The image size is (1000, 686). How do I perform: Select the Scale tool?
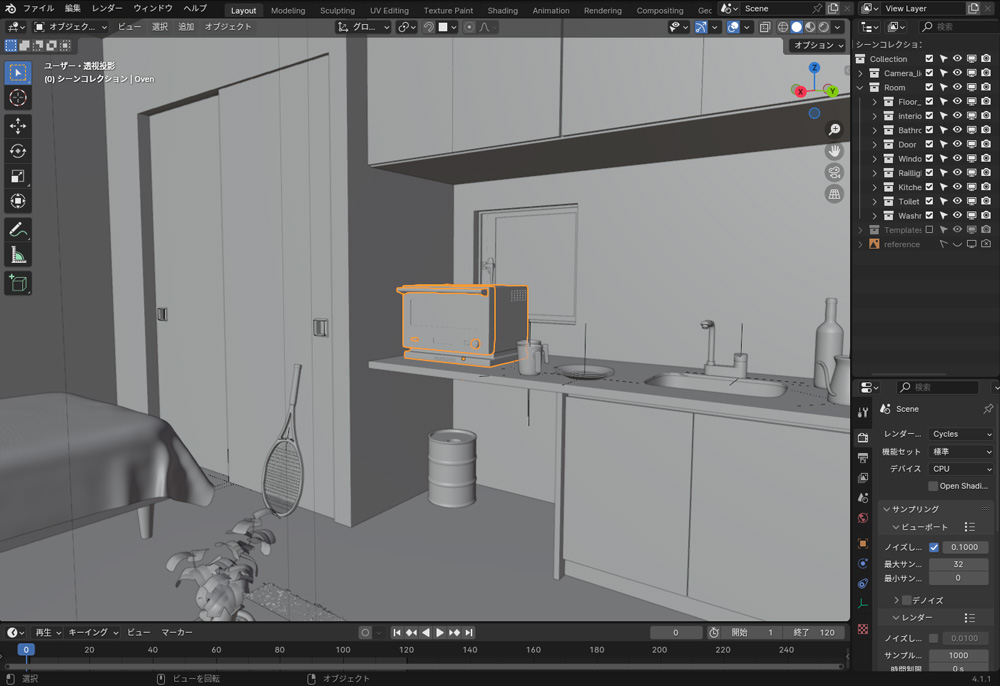18,177
